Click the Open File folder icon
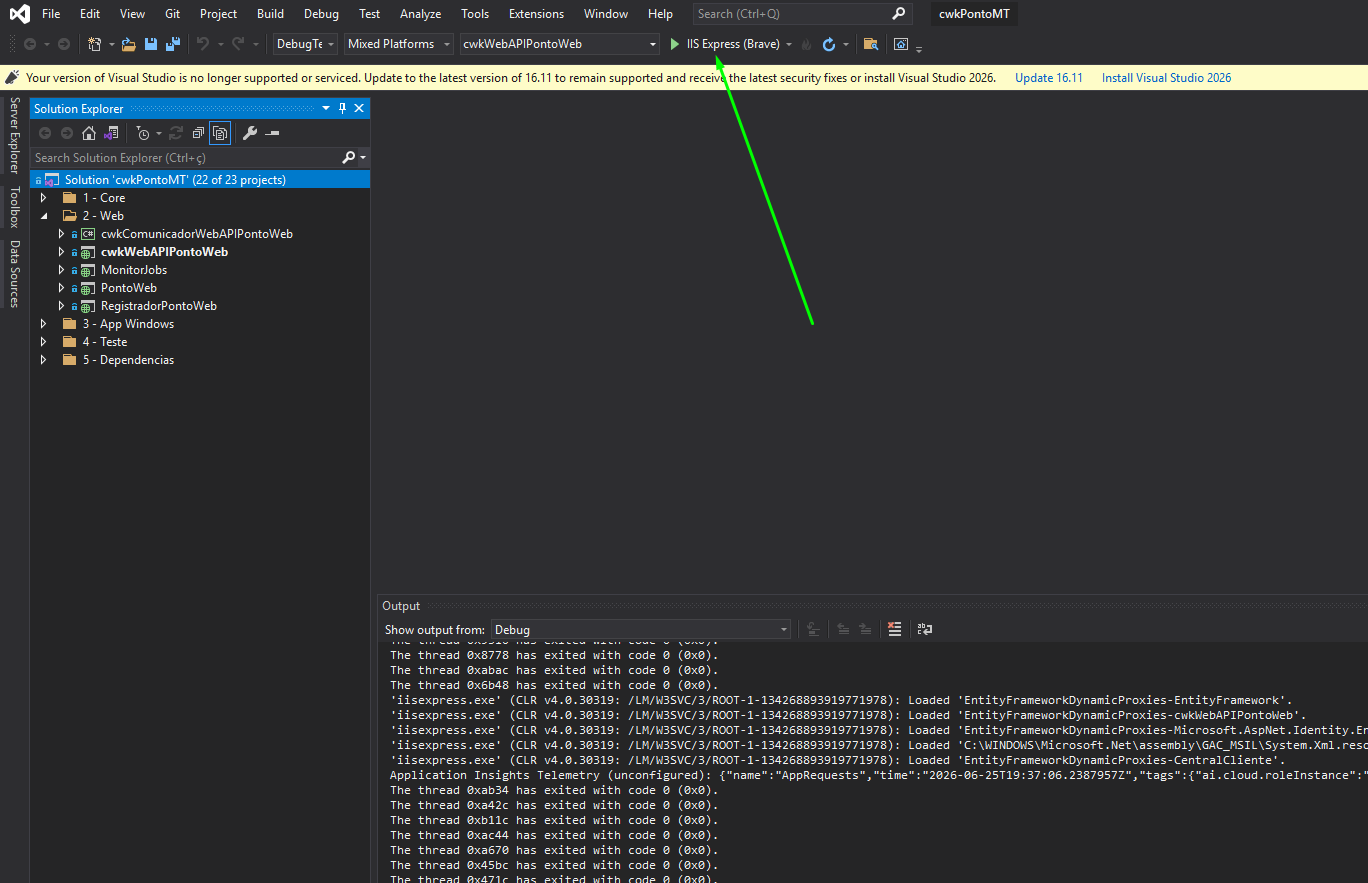This screenshot has width=1368, height=883. [x=129, y=44]
